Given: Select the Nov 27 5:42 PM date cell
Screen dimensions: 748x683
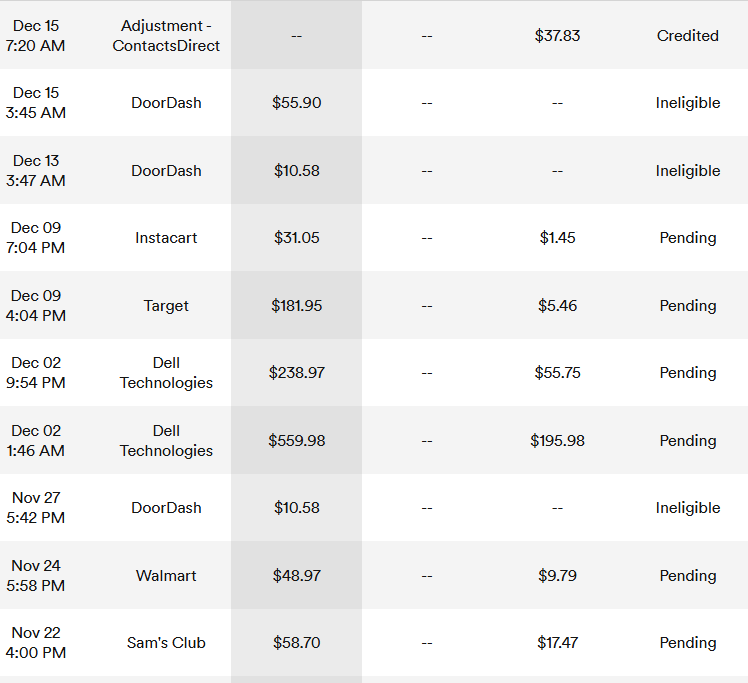Looking at the screenshot, I should [36, 507].
